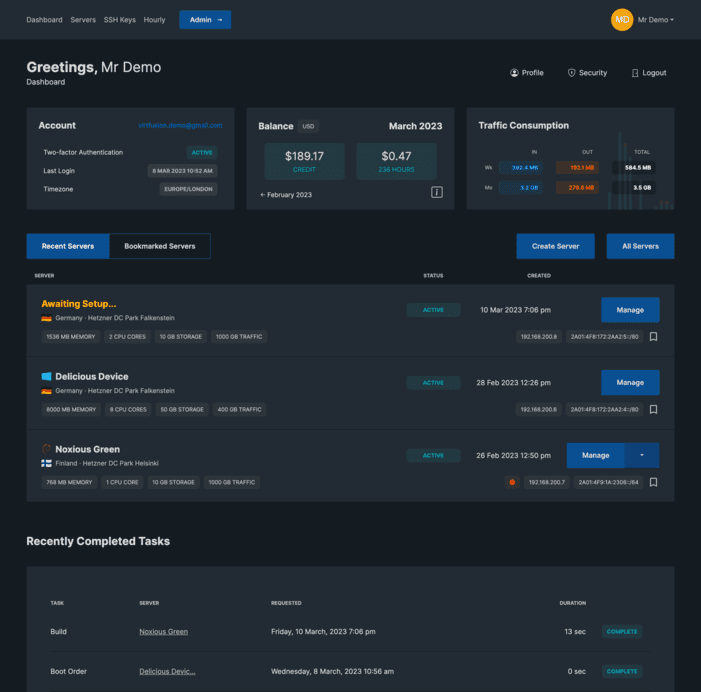Click the 192.168.200.7 IP address badge

(547, 482)
